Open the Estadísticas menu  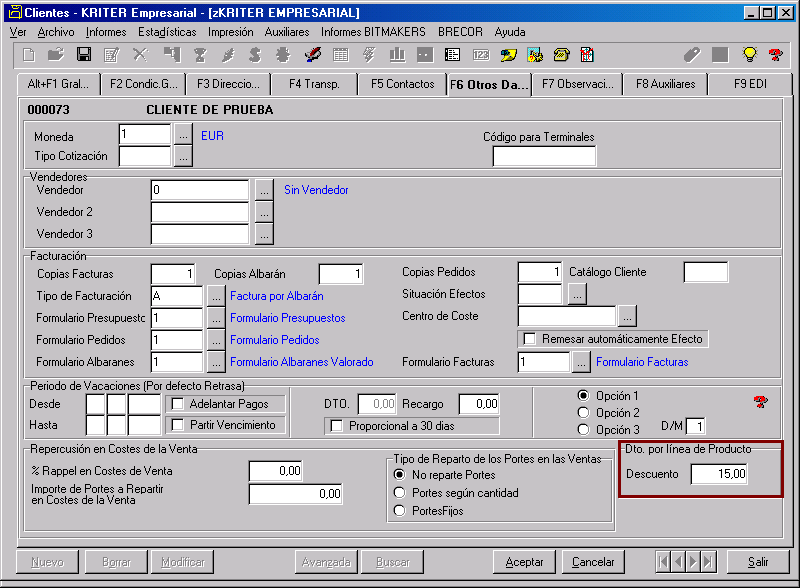click(167, 32)
